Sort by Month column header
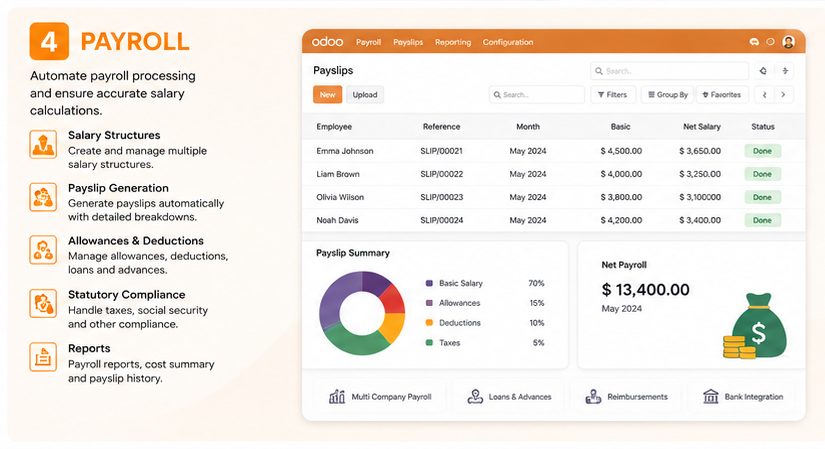Image resolution: width=825 pixels, height=449 pixels. click(528, 127)
